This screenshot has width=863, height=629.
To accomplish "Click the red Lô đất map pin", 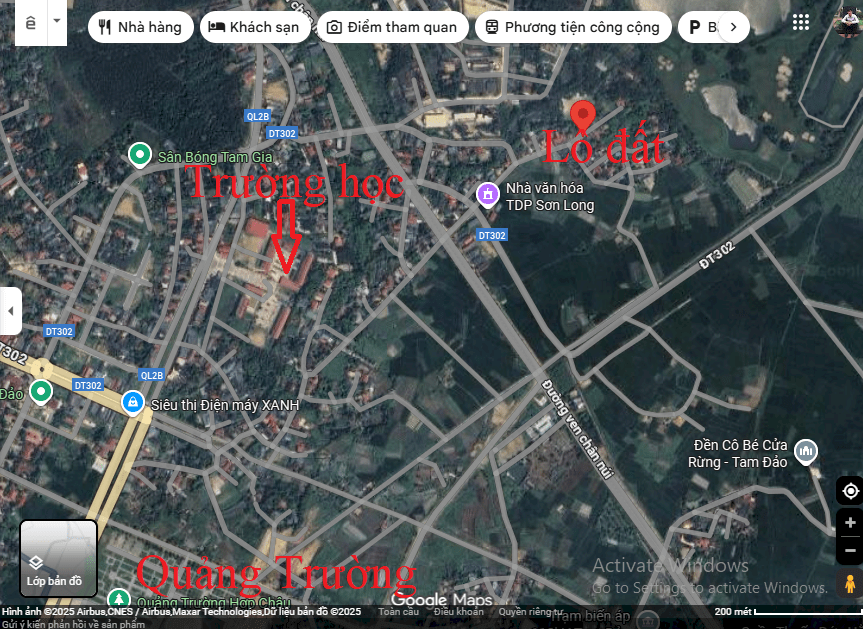I will tap(581, 117).
